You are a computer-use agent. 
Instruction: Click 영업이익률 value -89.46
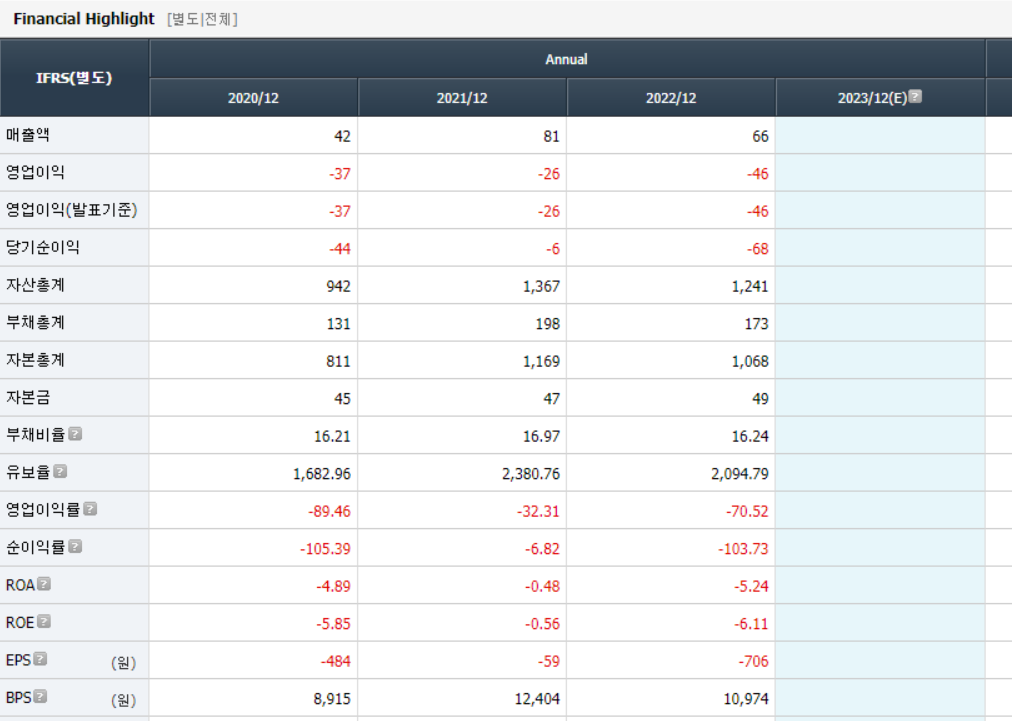[x=329, y=511]
